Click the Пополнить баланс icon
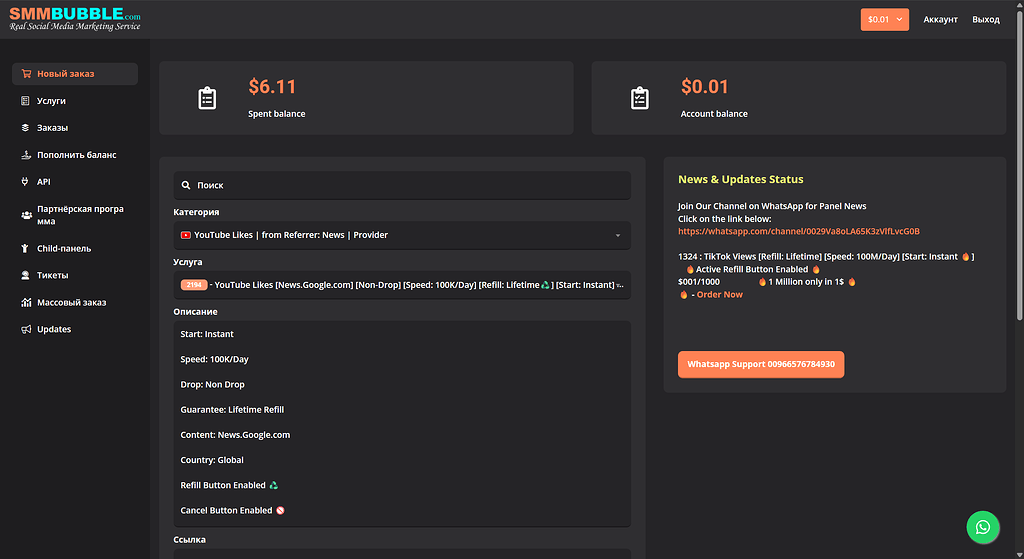This screenshot has width=1024, height=559. coord(26,155)
